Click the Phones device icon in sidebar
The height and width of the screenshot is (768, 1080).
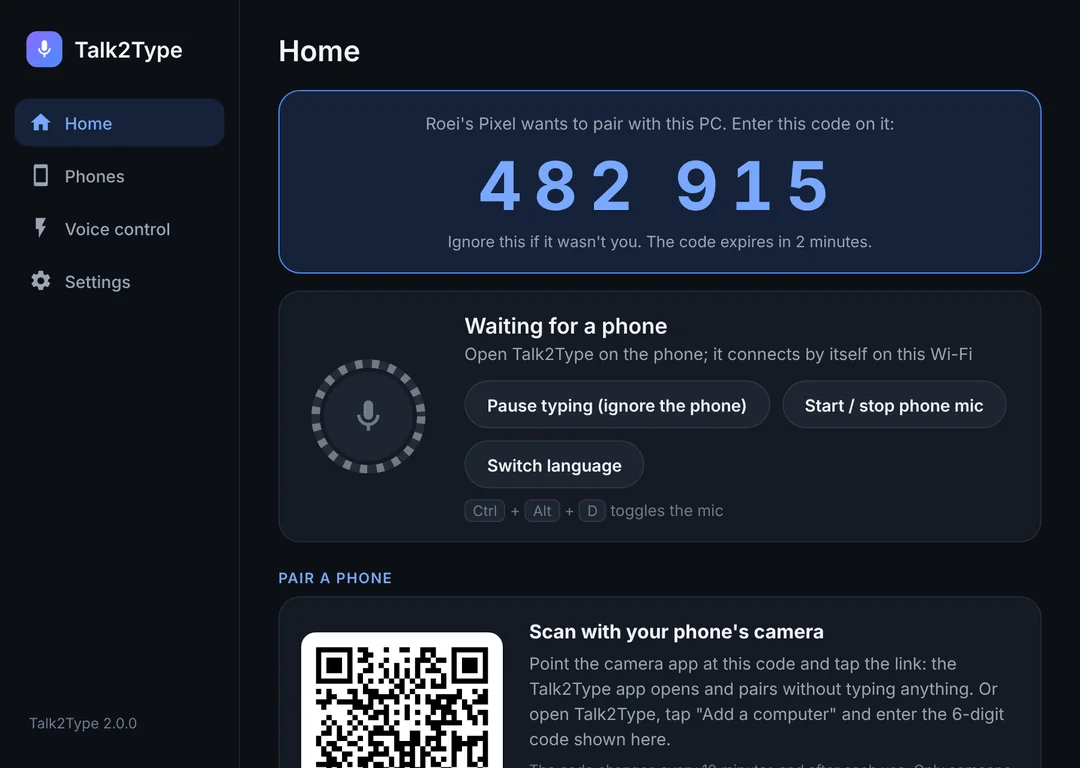click(41, 176)
